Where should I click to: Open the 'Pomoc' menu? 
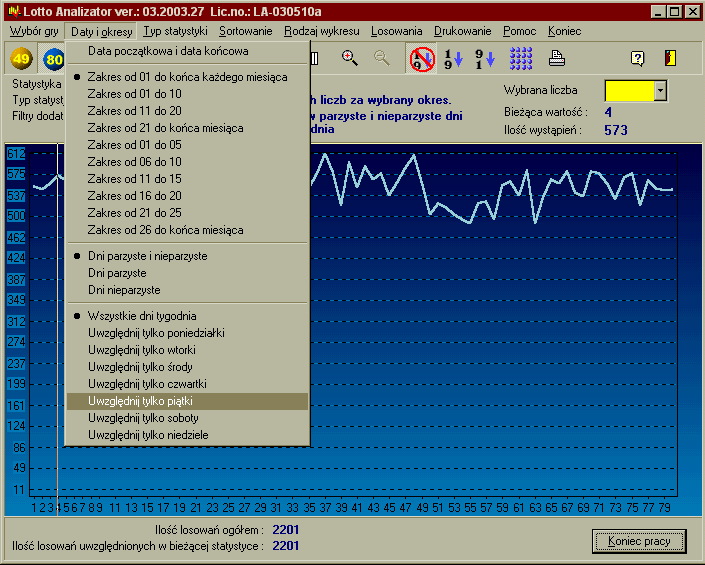coord(519,31)
